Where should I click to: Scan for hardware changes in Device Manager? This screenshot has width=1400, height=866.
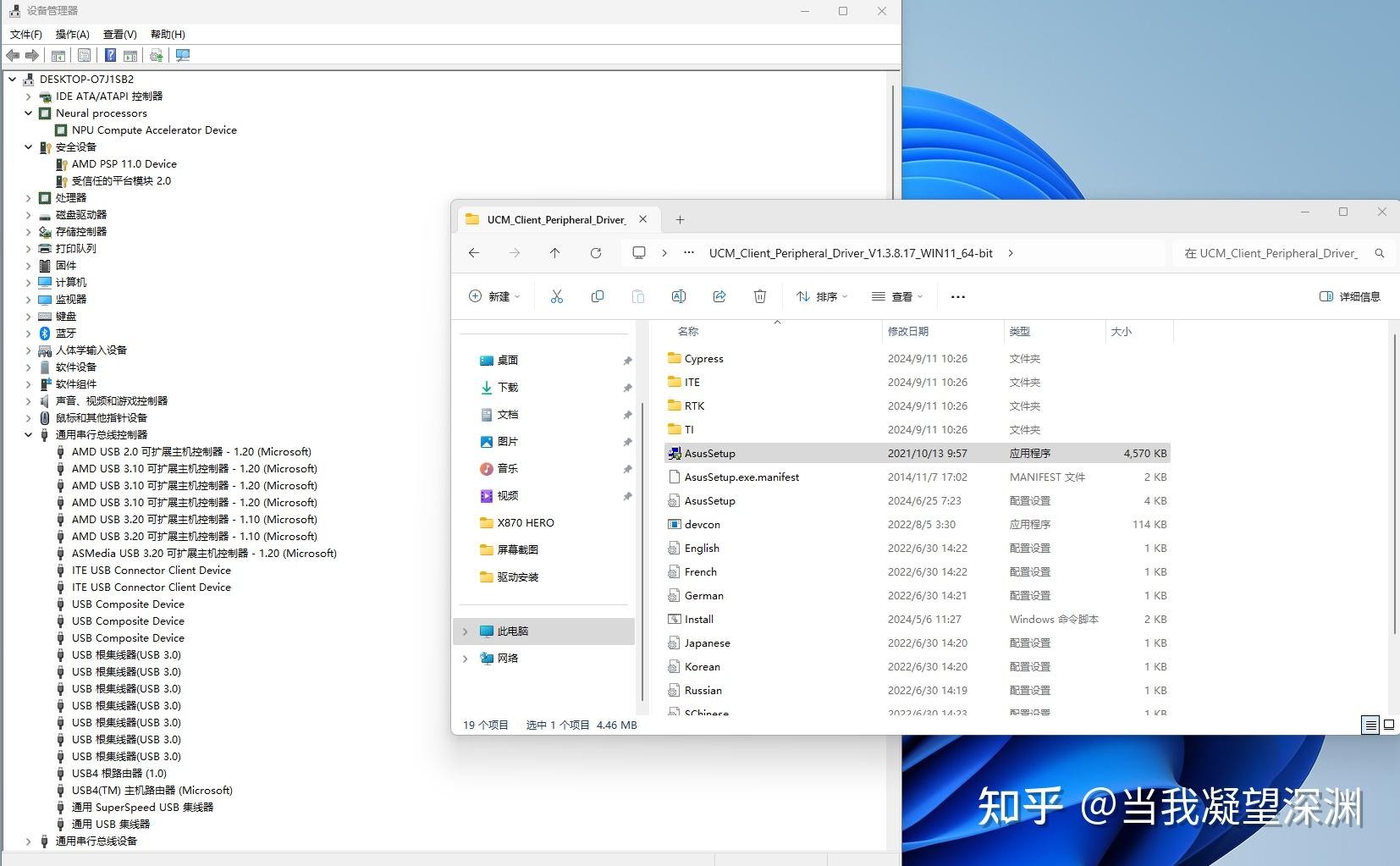(157, 55)
